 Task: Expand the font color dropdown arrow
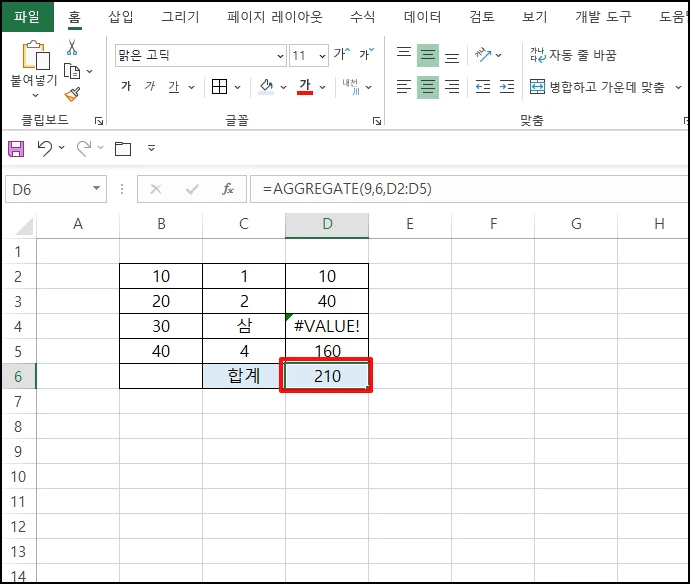323,87
